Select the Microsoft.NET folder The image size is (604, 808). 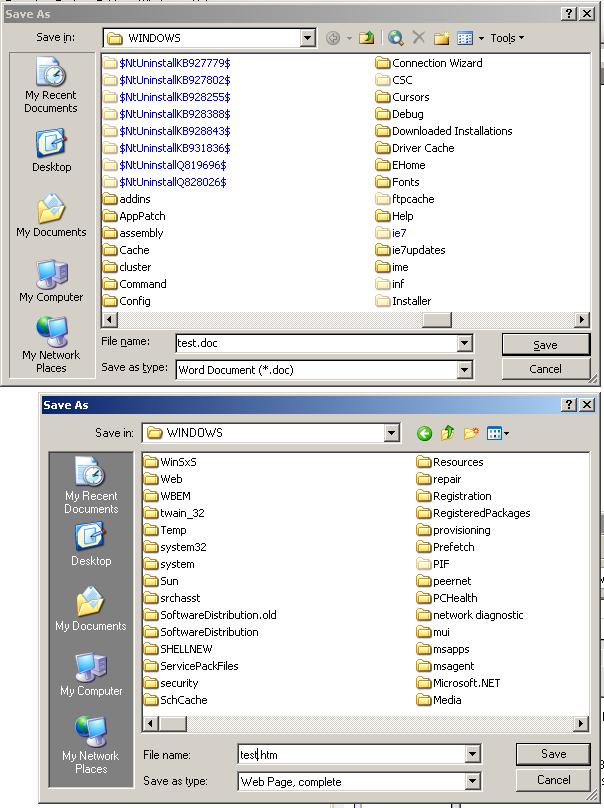[x=459, y=683]
